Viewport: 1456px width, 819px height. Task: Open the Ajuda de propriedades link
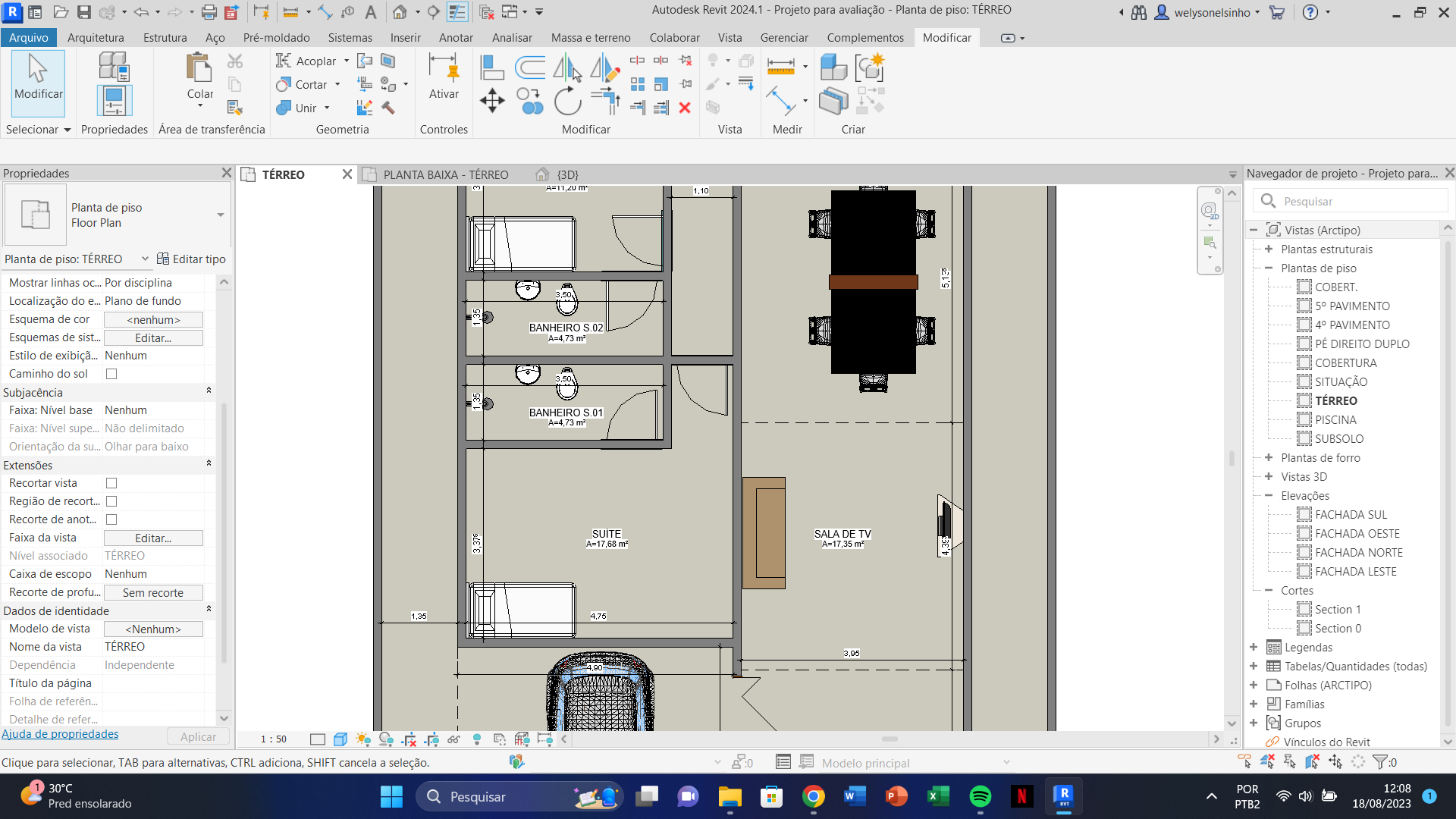(x=60, y=734)
